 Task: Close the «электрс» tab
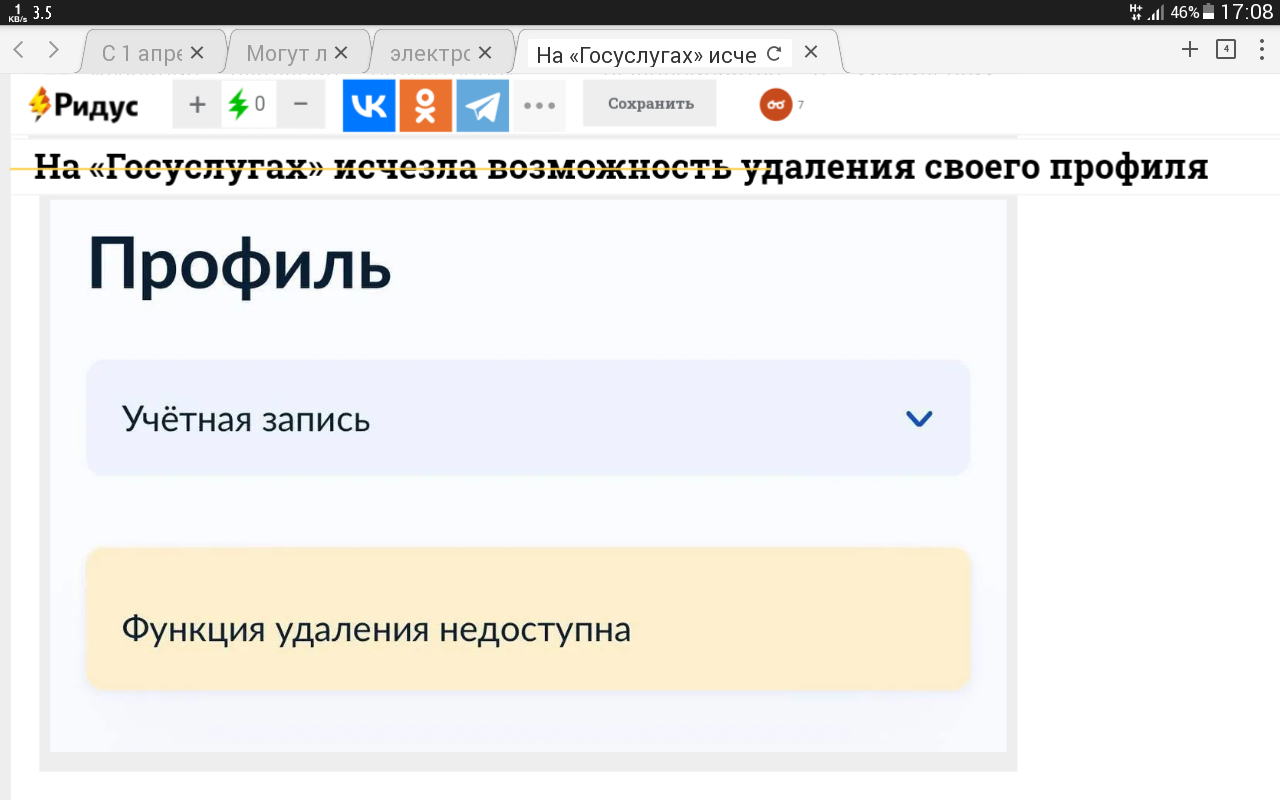(x=485, y=52)
